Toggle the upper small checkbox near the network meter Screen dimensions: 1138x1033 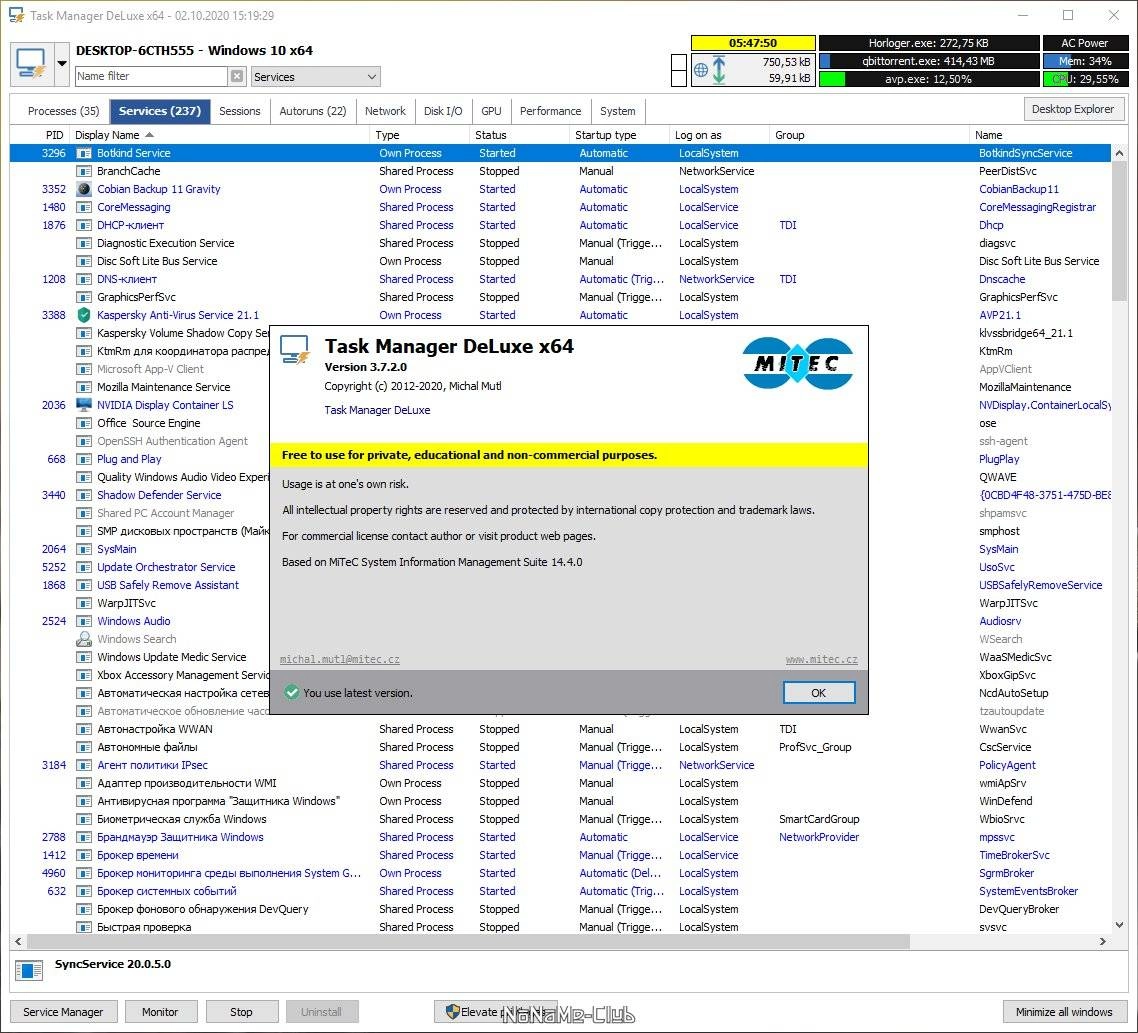pyautogui.click(x=679, y=62)
